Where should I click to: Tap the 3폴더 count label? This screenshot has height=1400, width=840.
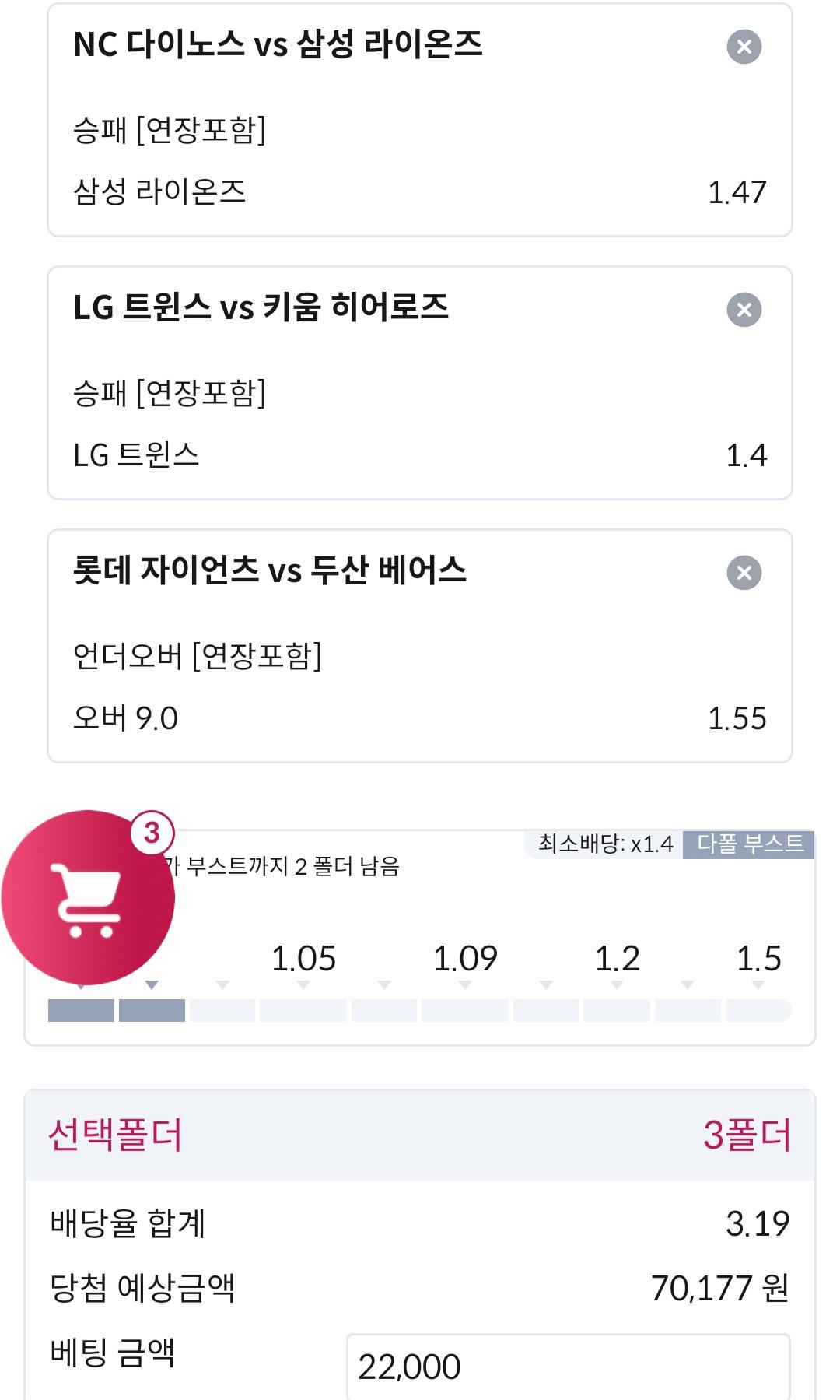pyautogui.click(x=747, y=1135)
